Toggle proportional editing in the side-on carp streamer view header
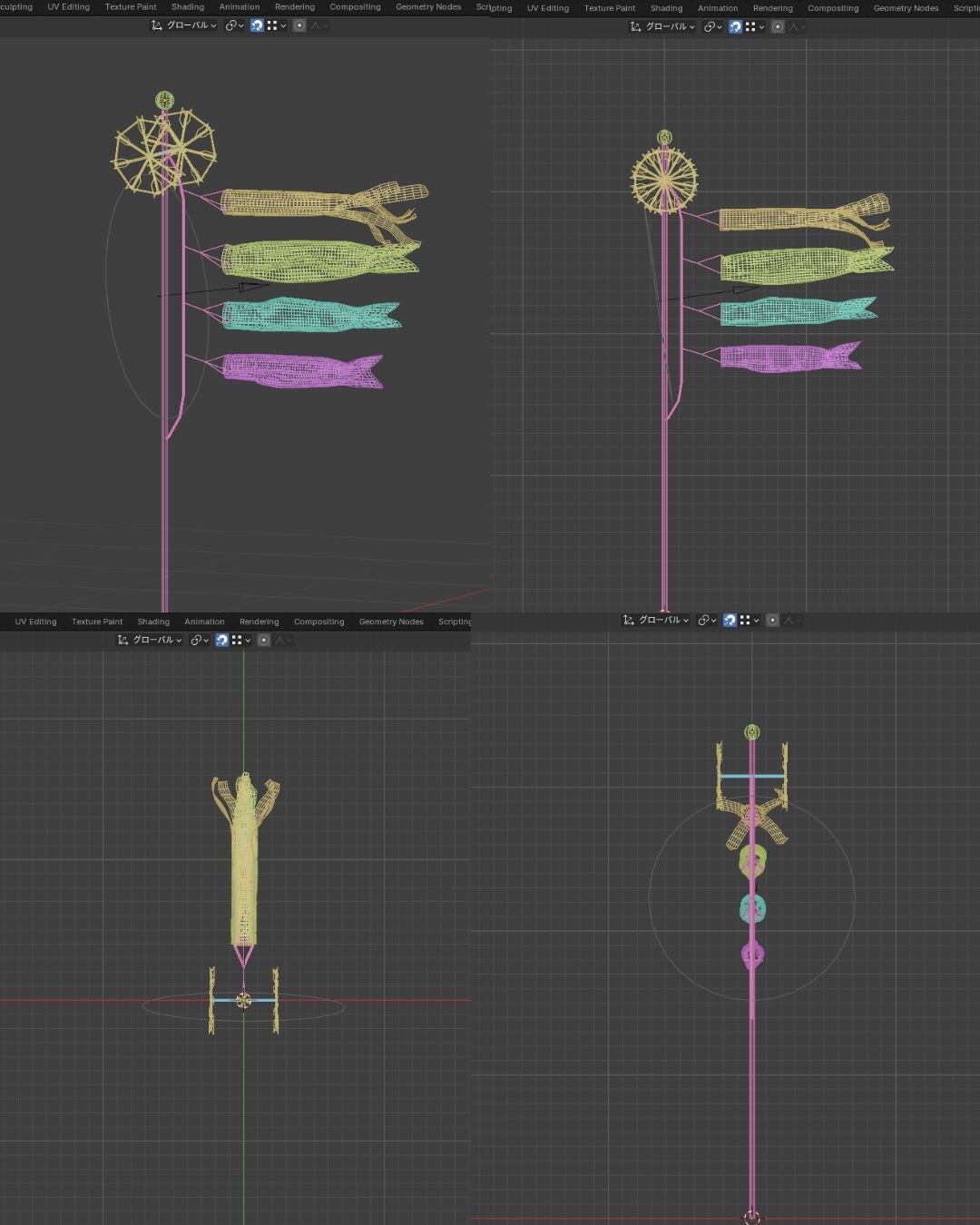 click(x=778, y=26)
